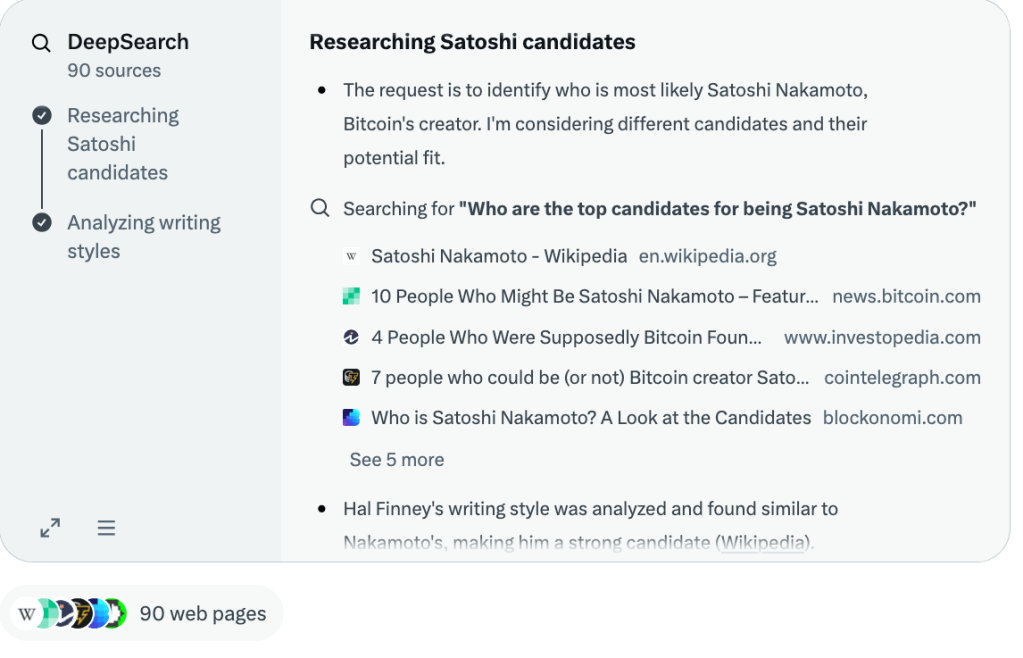Select the Analyzing writing styles step
This screenshot has height=658, width=1023.
pos(143,237)
